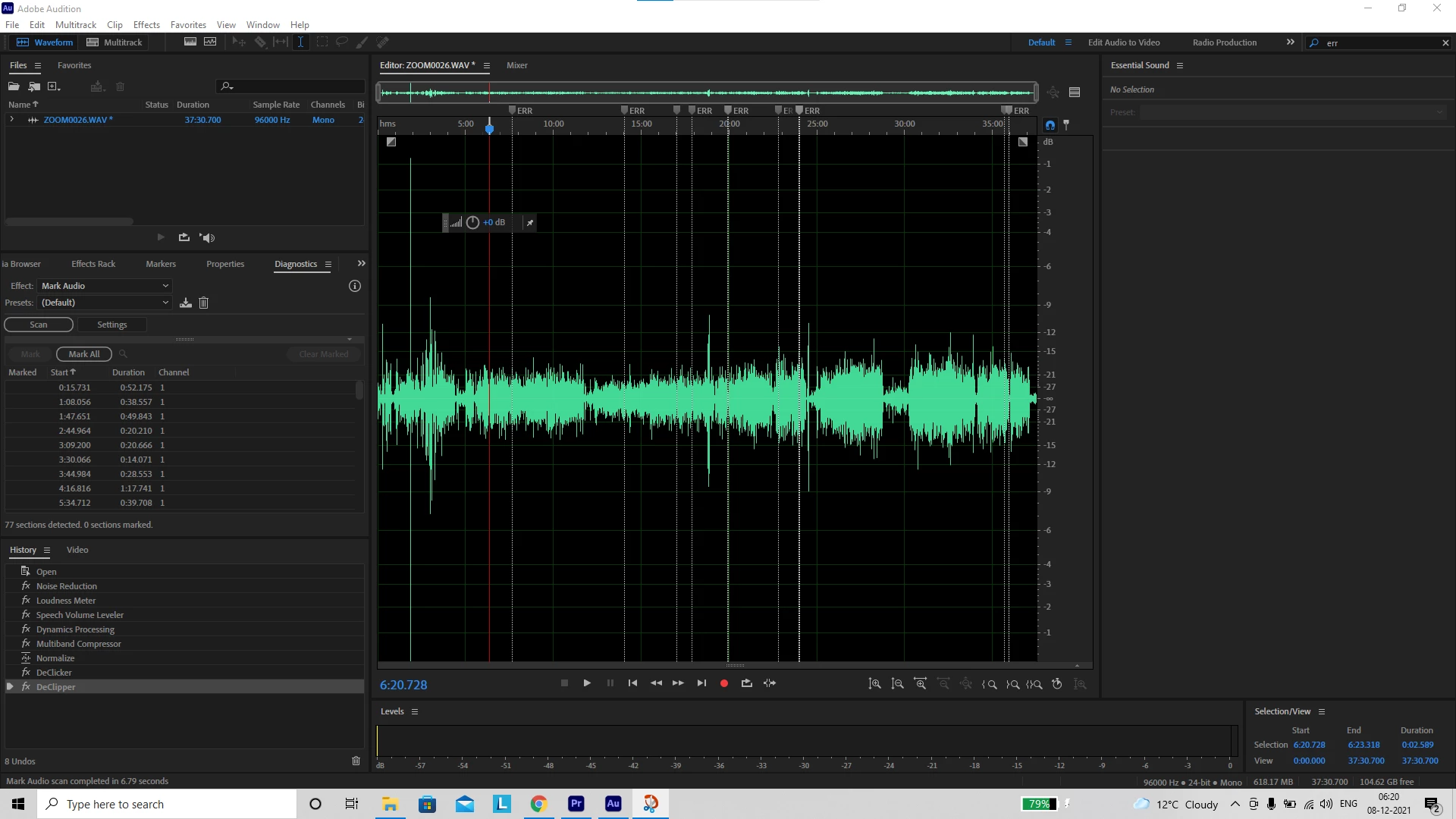Toggle Skip Selection in transport
The width and height of the screenshot is (1456, 819).
point(770,683)
